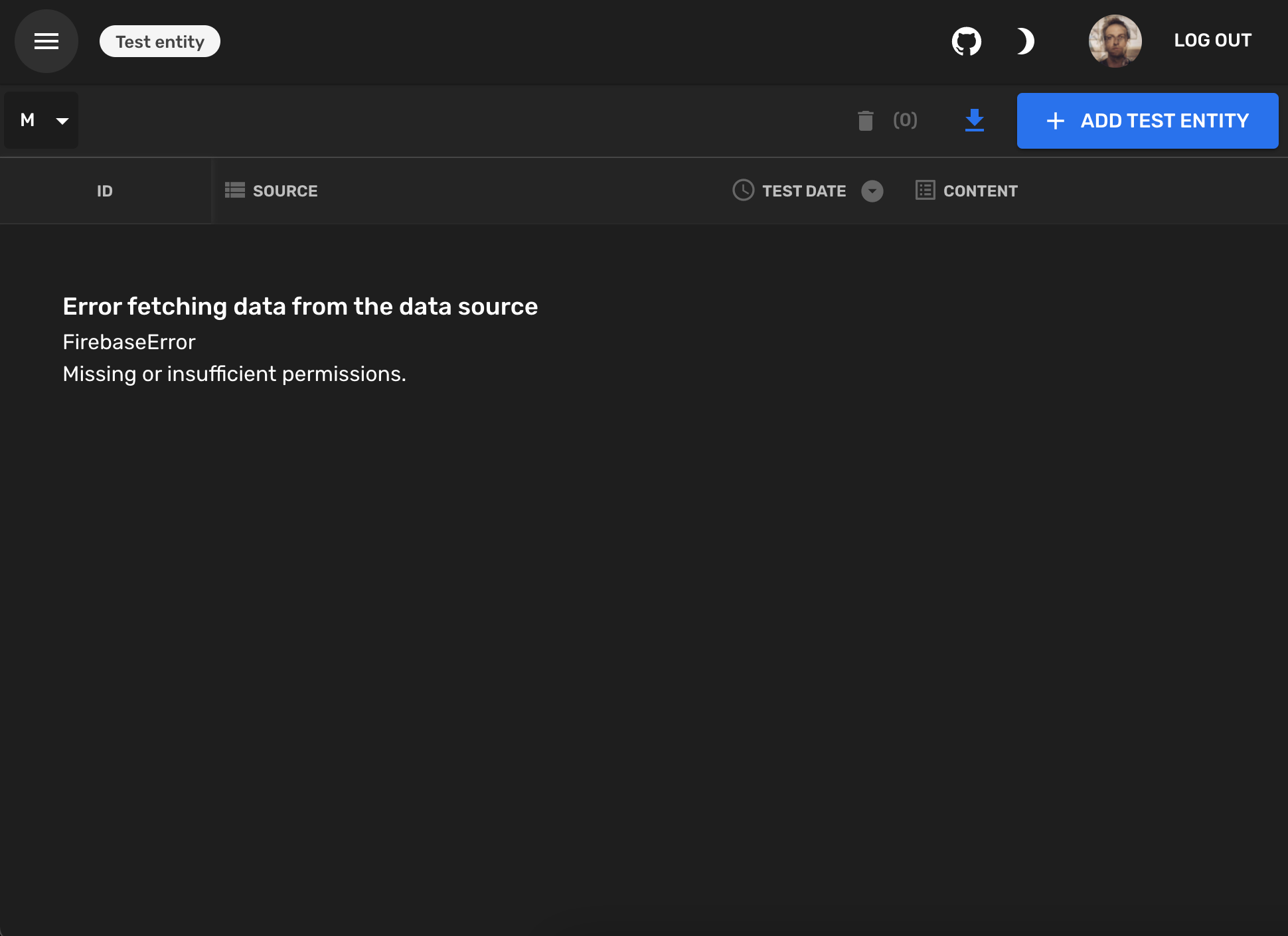Screen dimensions: 1288x936
Task: Select the SOURCE column header label
Action: point(285,191)
